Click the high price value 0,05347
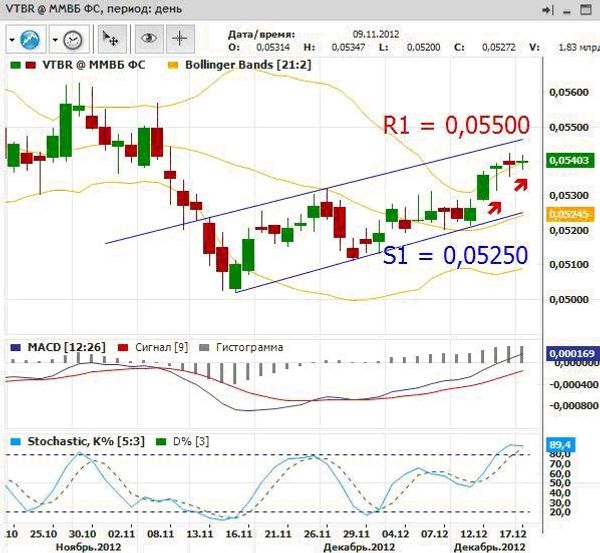 pyautogui.click(x=348, y=48)
